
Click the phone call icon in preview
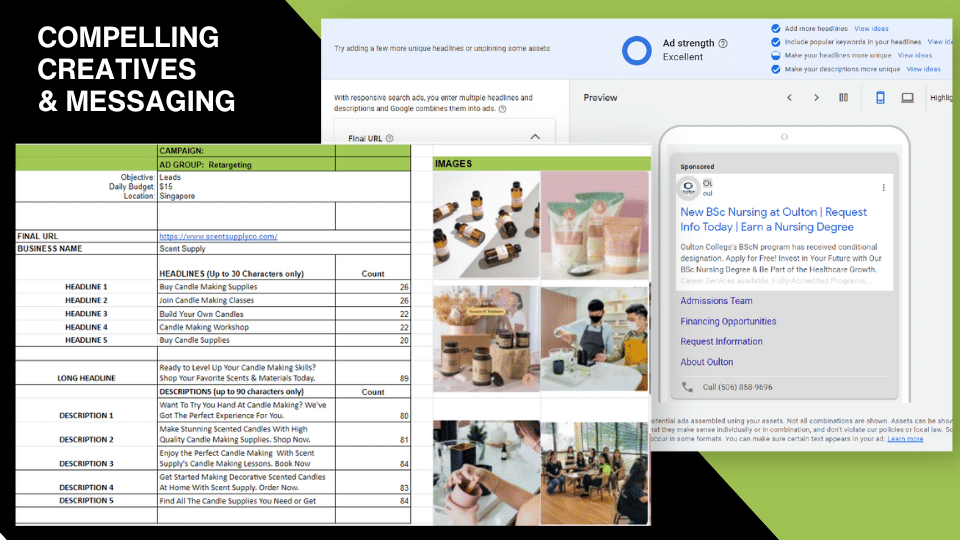pos(688,387)
